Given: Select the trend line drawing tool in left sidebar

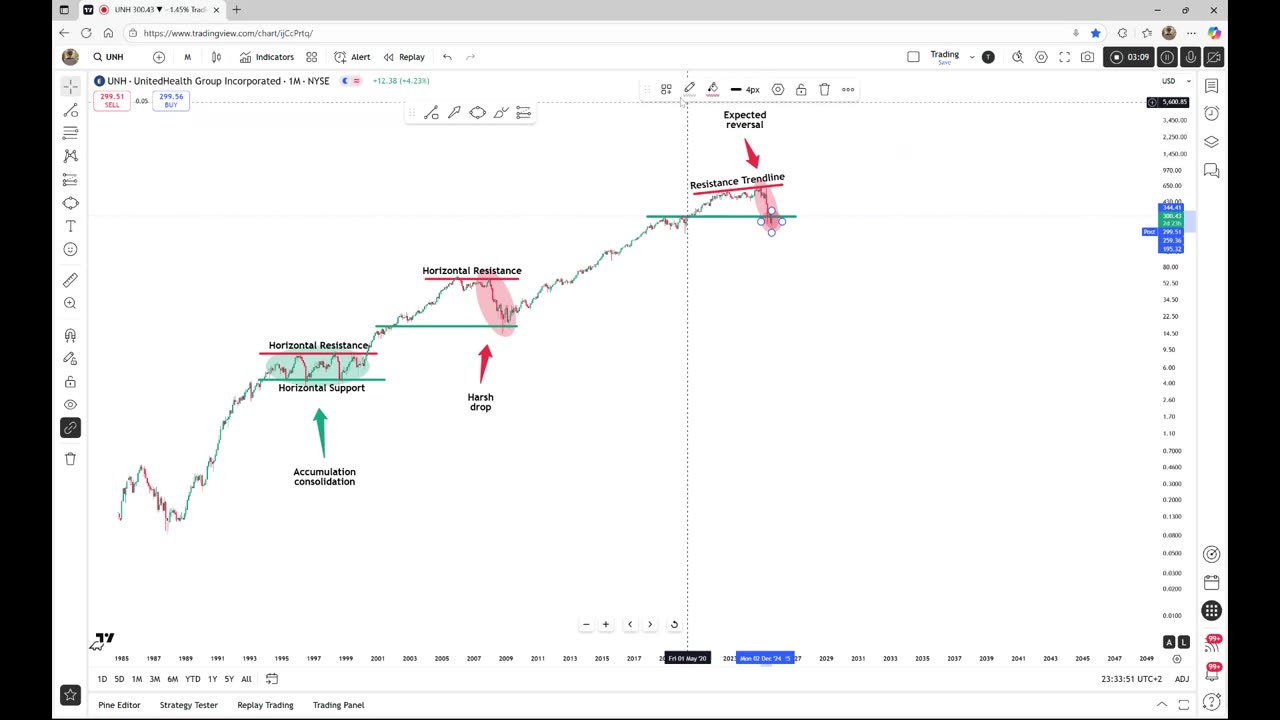Looking at the screenshot, I should click(x=70, y=110).
